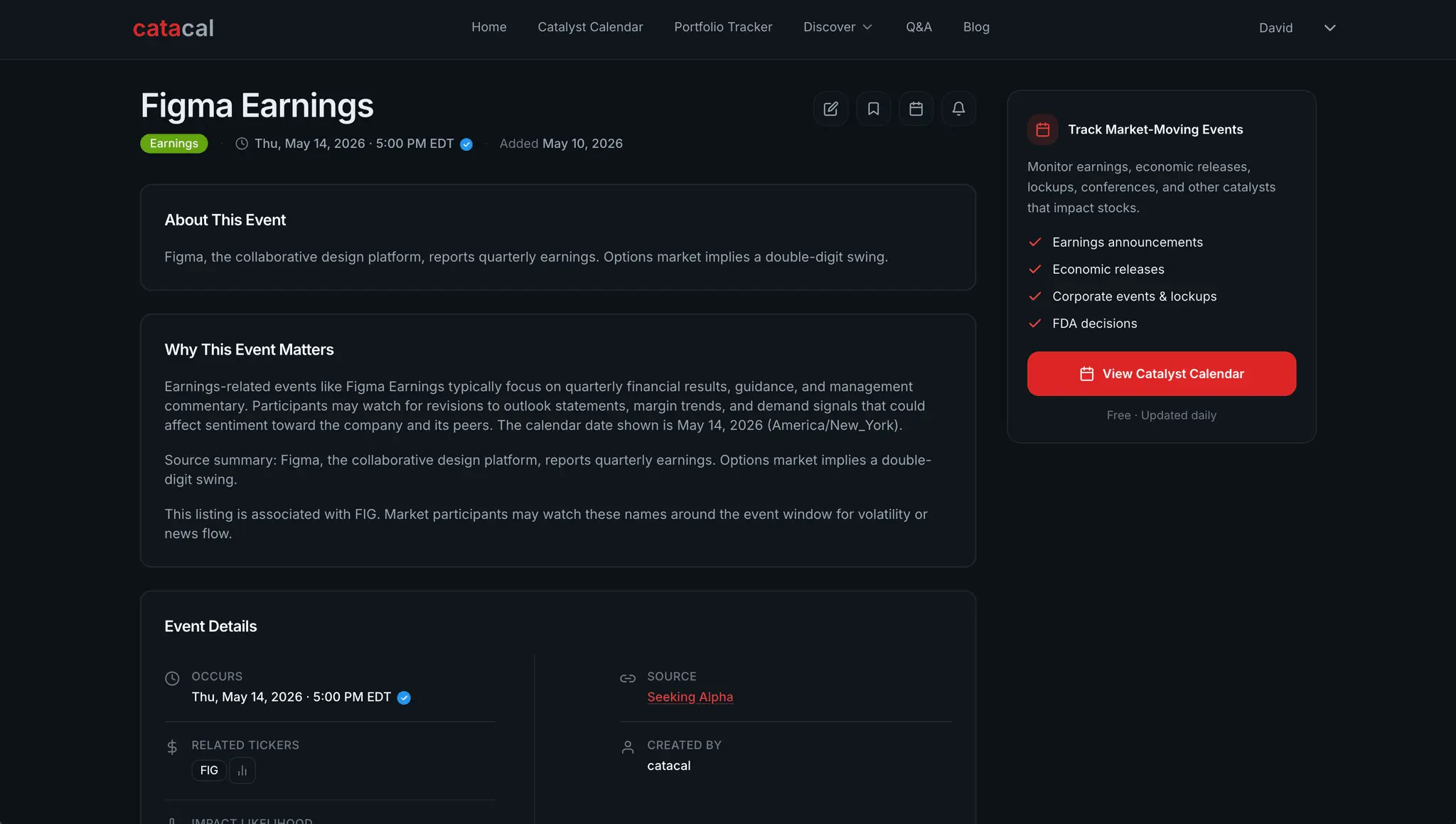The image size is (1456, 824).
Task: Click the Figma Earnings page title
Action: coord(257,106)
